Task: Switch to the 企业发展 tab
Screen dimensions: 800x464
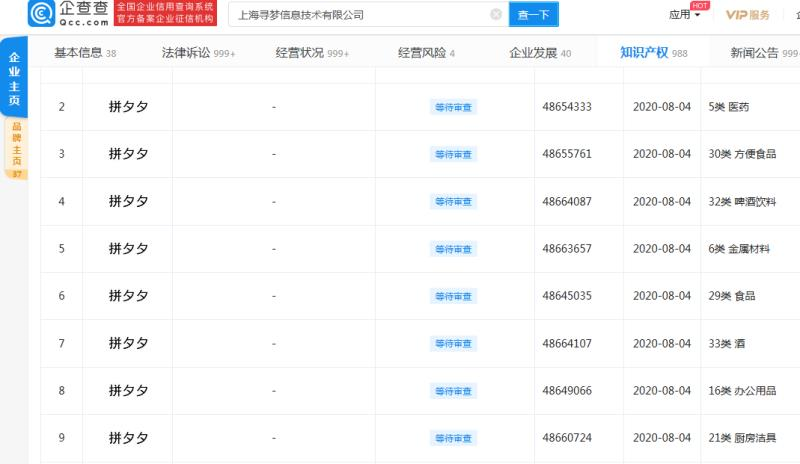Action: 540,53
